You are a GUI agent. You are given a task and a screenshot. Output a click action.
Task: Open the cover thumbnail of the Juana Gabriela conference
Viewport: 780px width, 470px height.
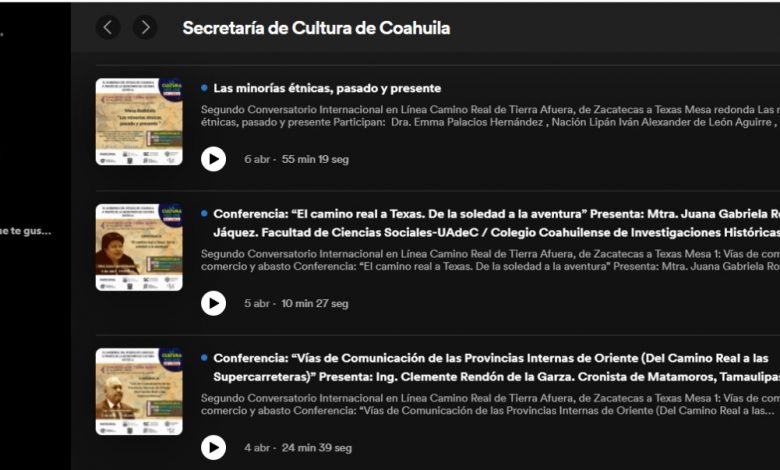[139, 247]
